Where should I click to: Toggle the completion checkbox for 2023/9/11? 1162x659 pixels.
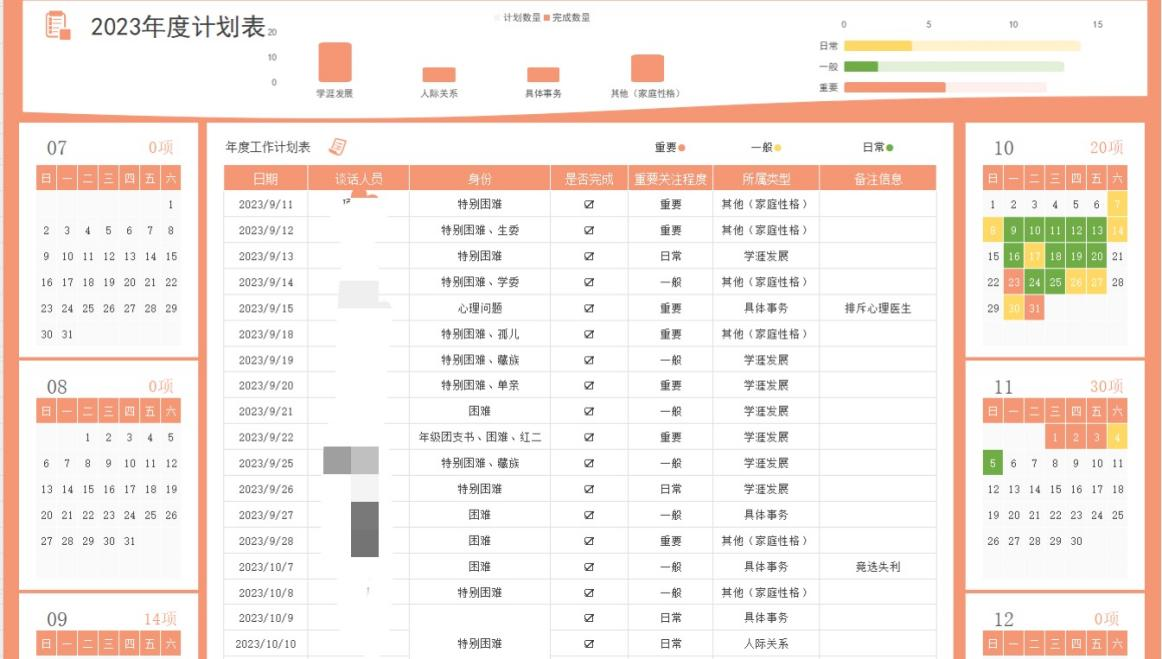(589, 204)
